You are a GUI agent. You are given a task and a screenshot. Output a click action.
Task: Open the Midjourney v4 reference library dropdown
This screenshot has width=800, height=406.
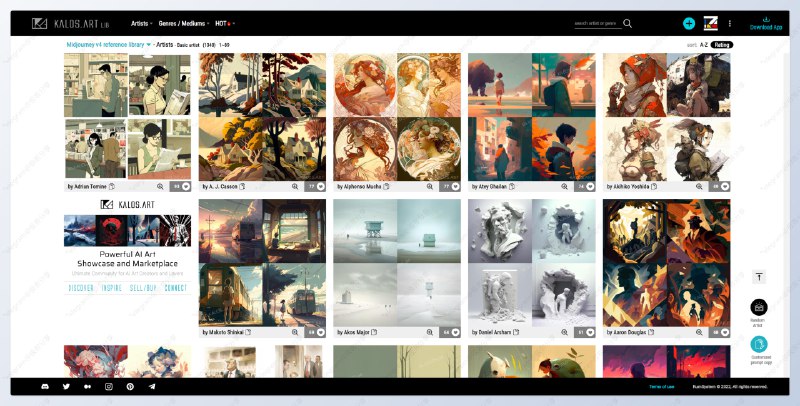108,45
